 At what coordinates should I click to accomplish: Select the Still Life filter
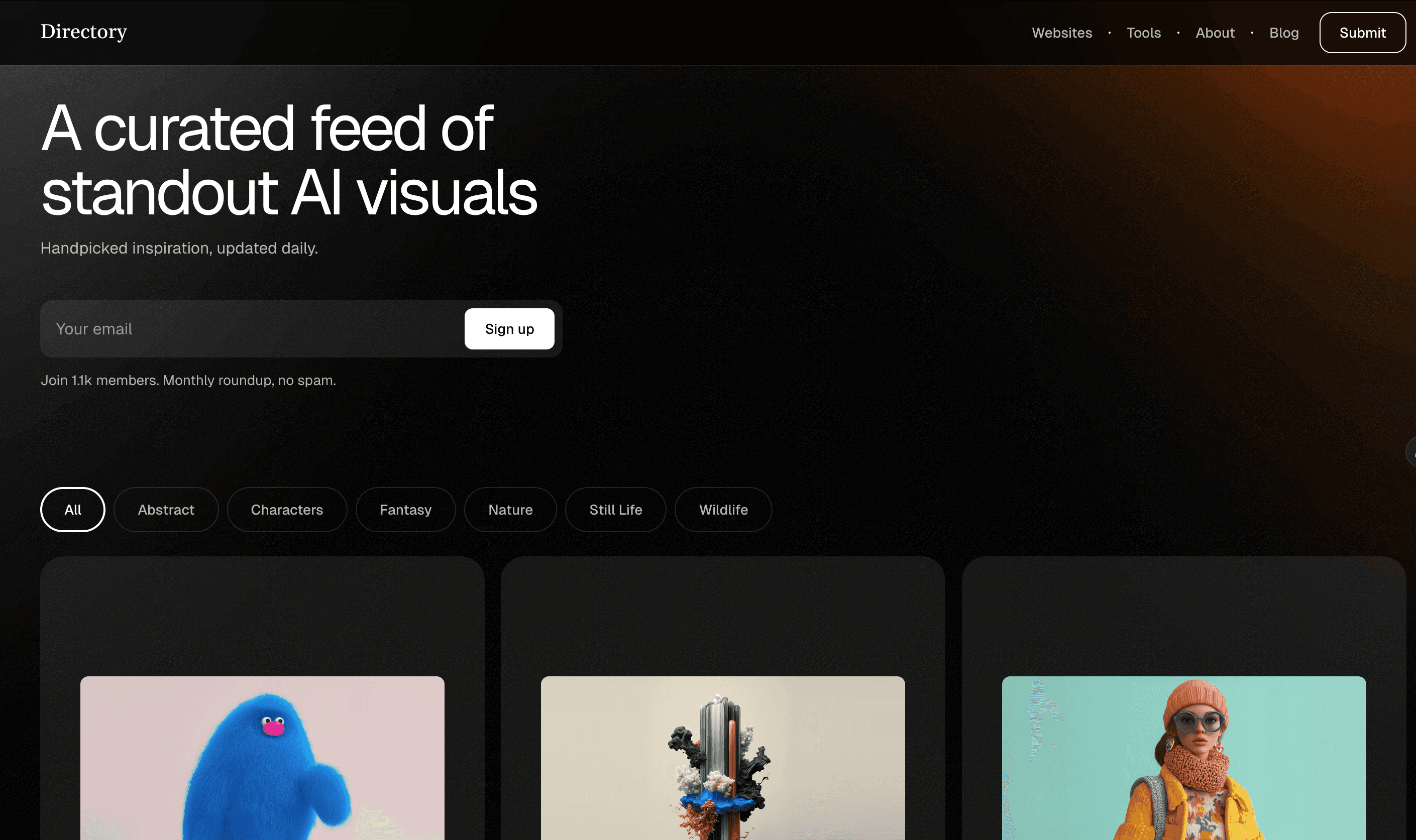point(615,510)
